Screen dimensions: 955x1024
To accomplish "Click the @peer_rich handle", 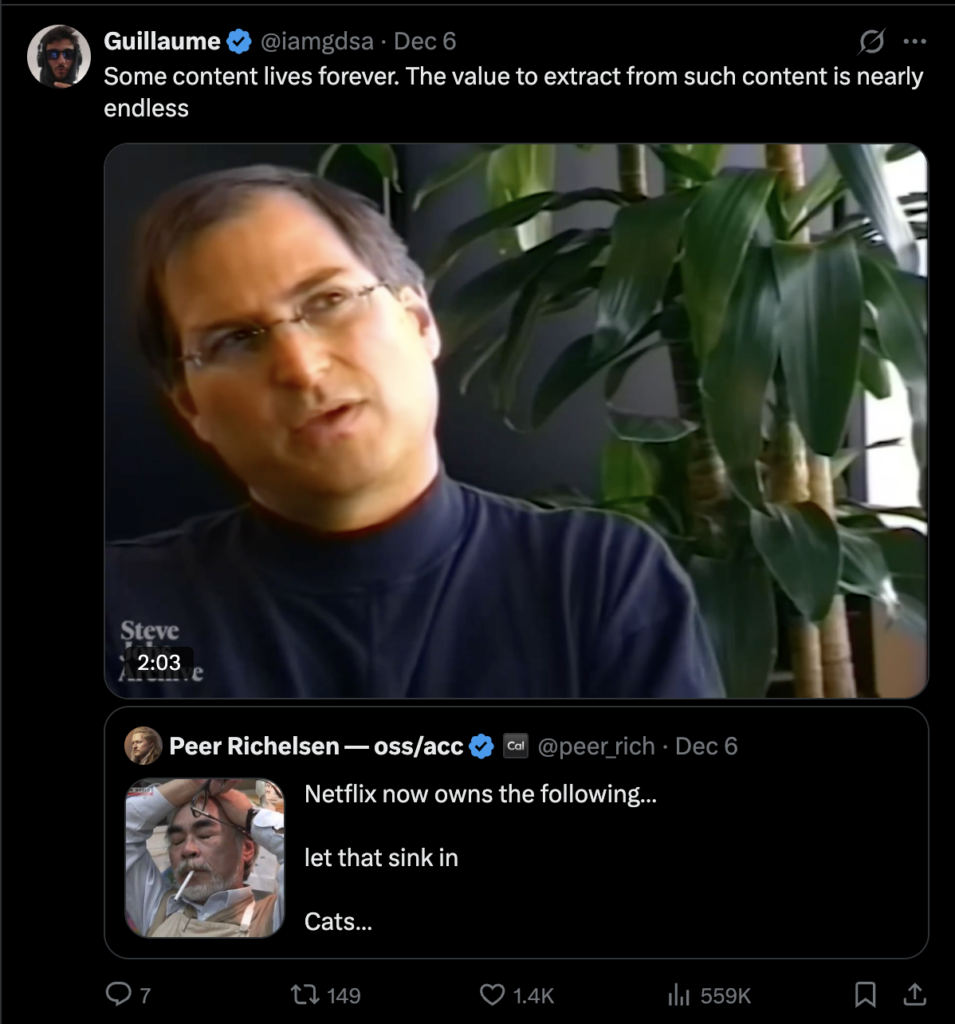I will click(597, 746).
